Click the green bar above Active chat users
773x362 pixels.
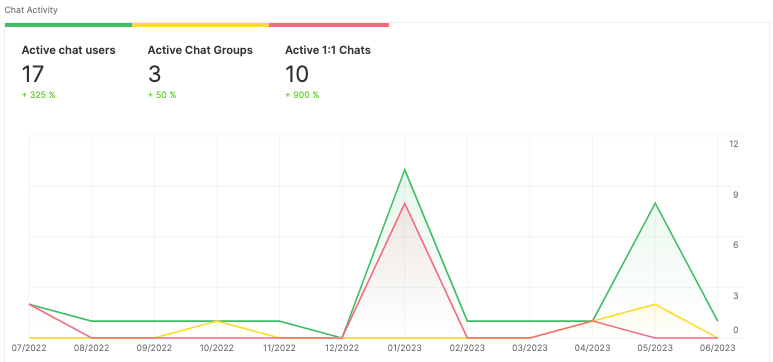[69, 25]
